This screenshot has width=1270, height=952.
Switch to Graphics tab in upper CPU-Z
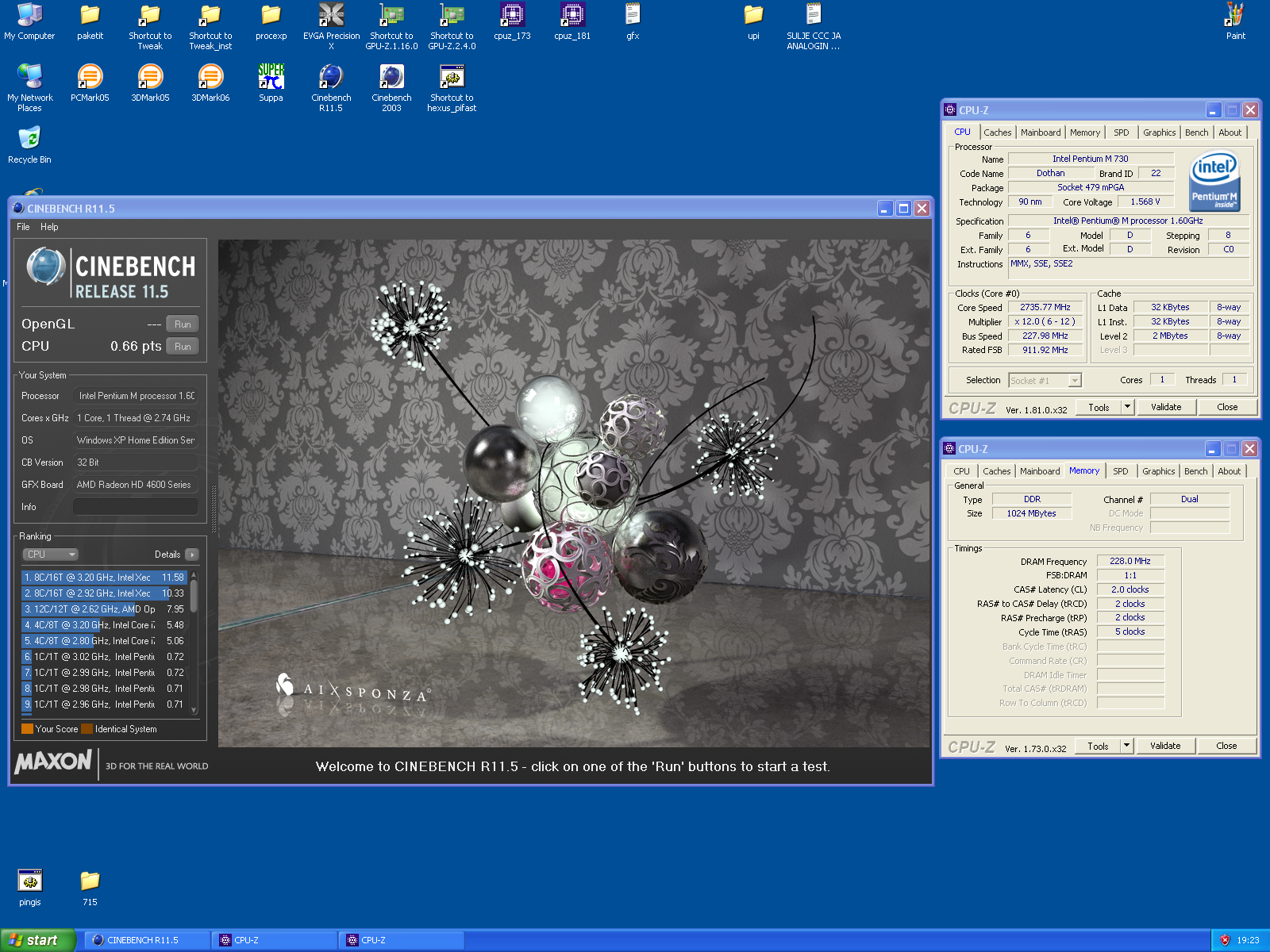[x=1159, y=132]
